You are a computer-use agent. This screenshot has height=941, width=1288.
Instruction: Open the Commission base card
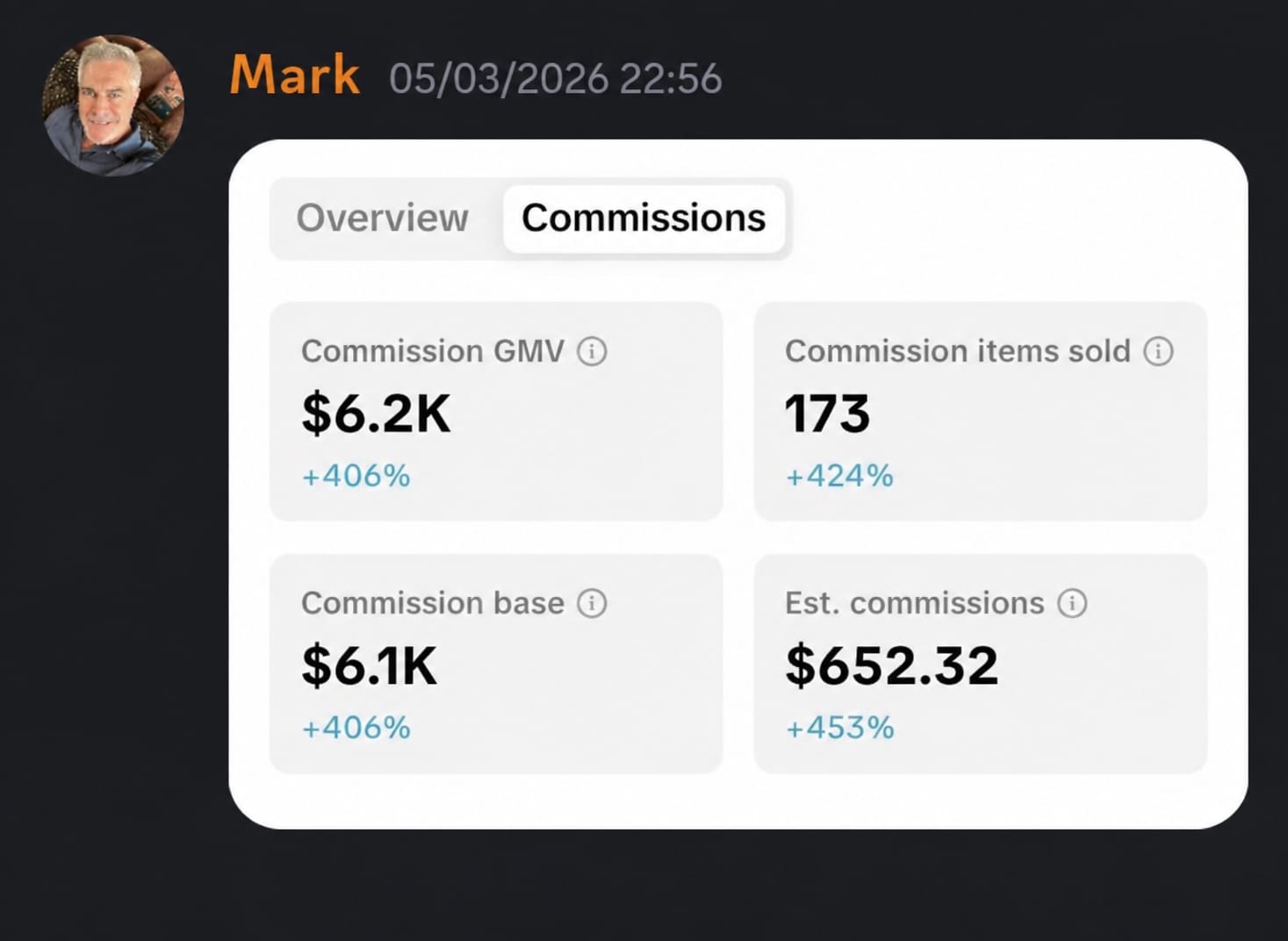pyautogui.click(x=496, y=664)
